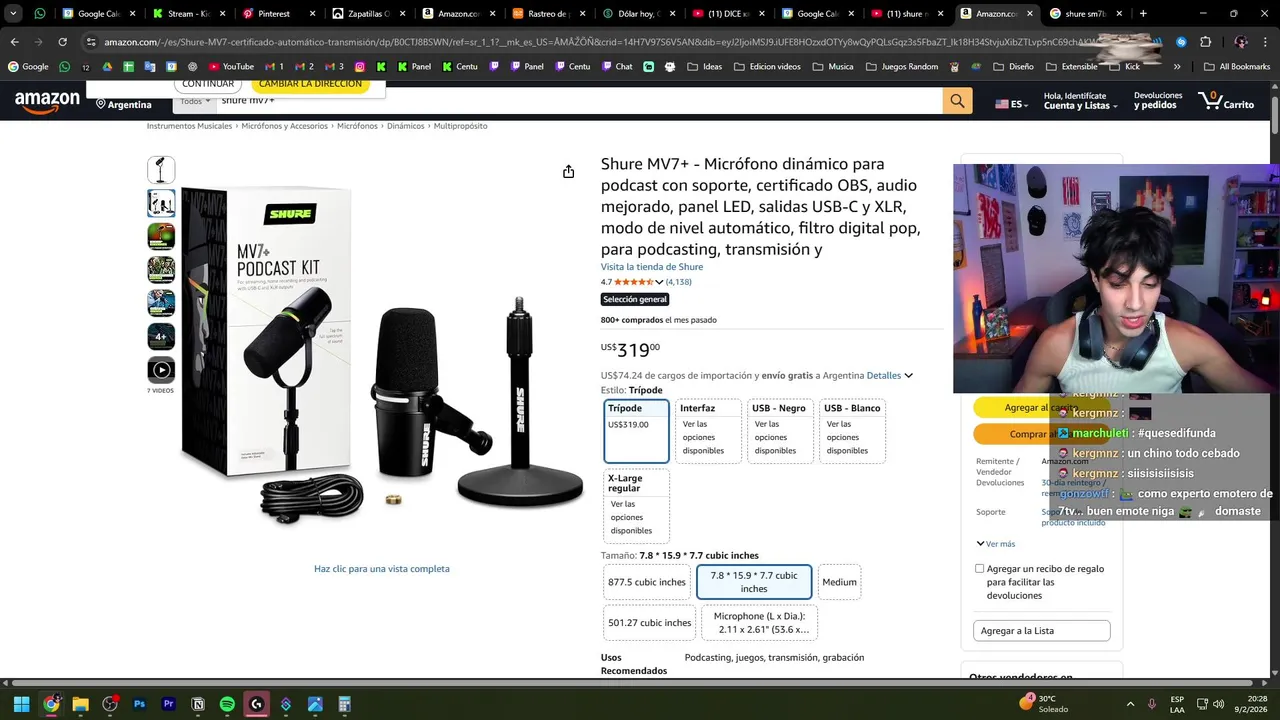Open Photoshop from the taskbar

click(139, 704)
